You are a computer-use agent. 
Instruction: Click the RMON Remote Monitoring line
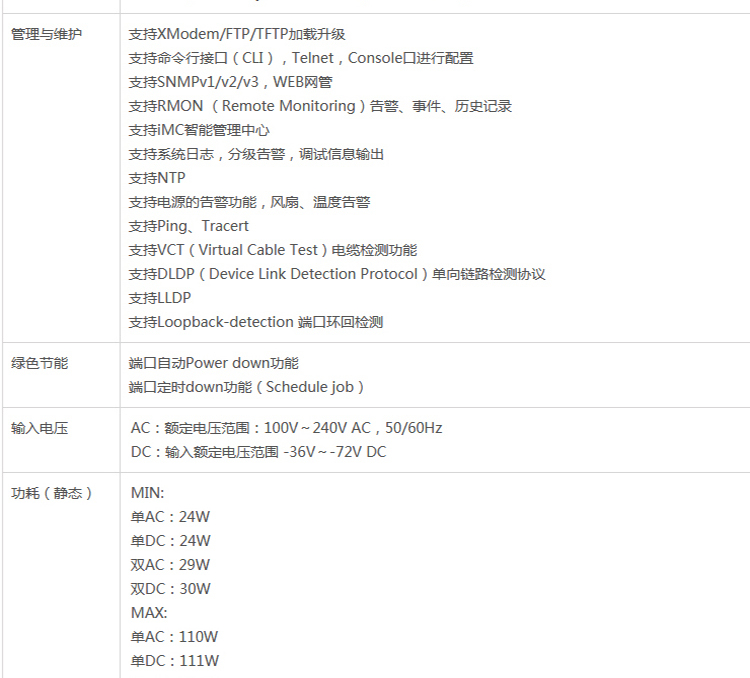(320, 106)
